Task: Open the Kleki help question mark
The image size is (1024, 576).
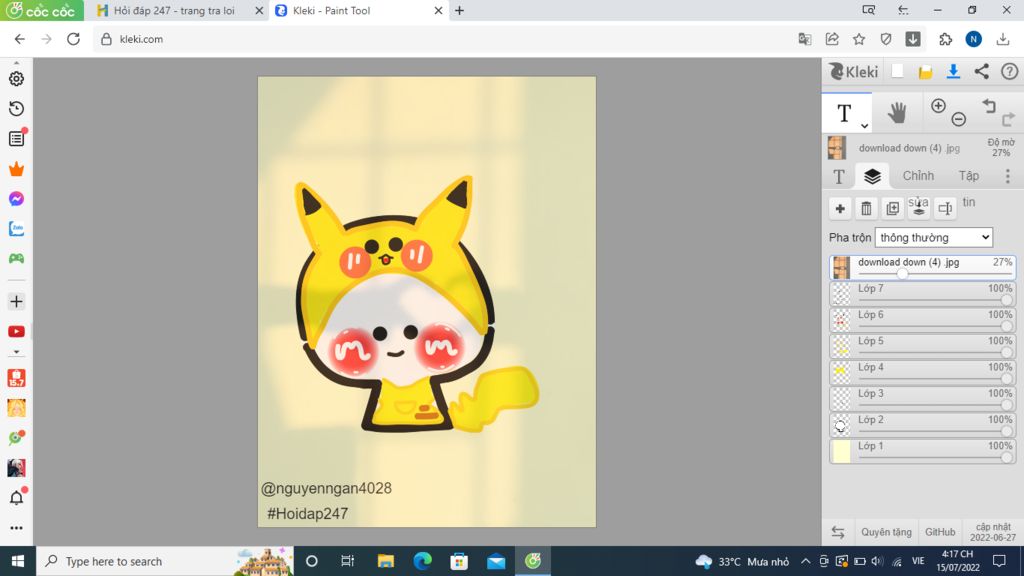Action: 1009,71
